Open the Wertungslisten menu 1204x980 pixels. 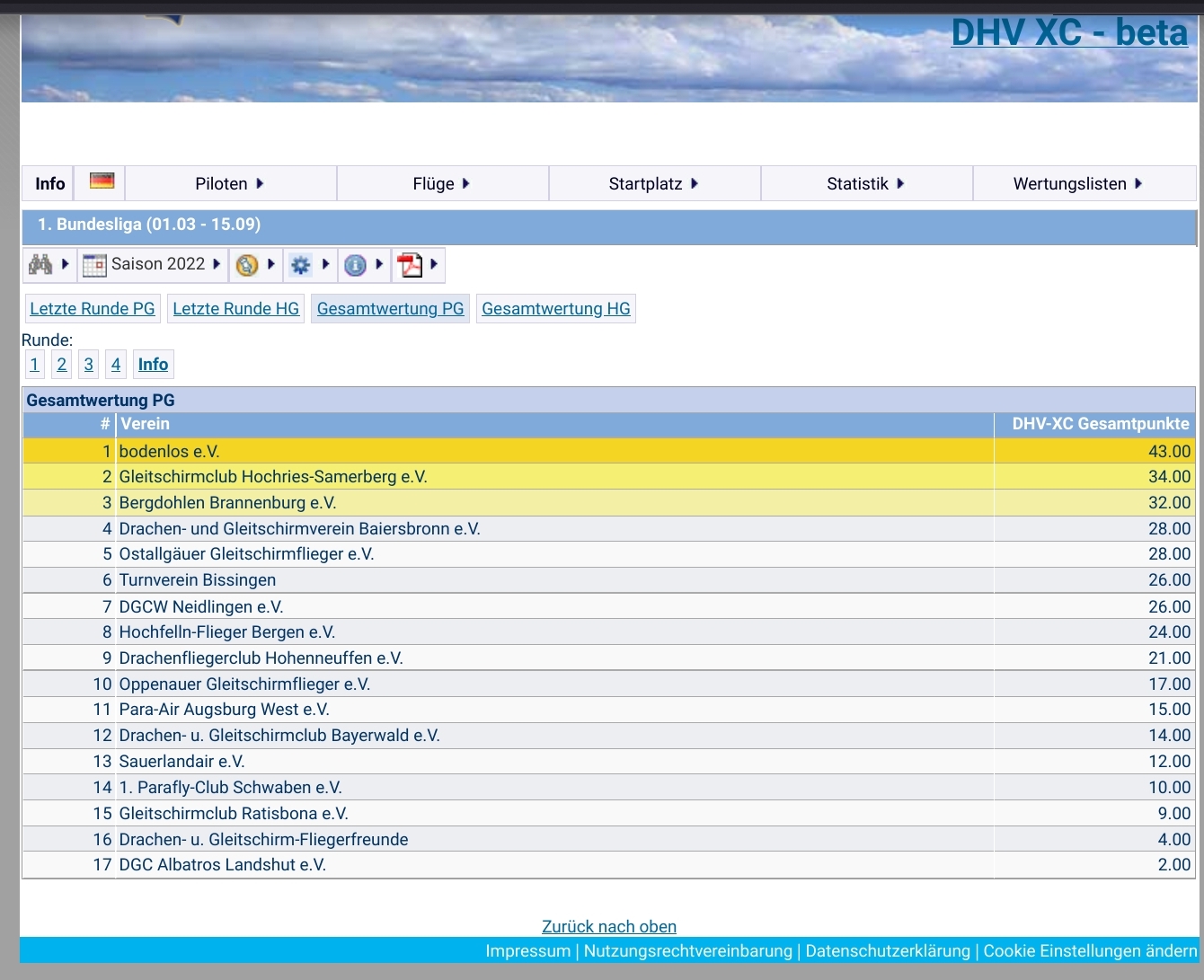tap(1084, 183)
